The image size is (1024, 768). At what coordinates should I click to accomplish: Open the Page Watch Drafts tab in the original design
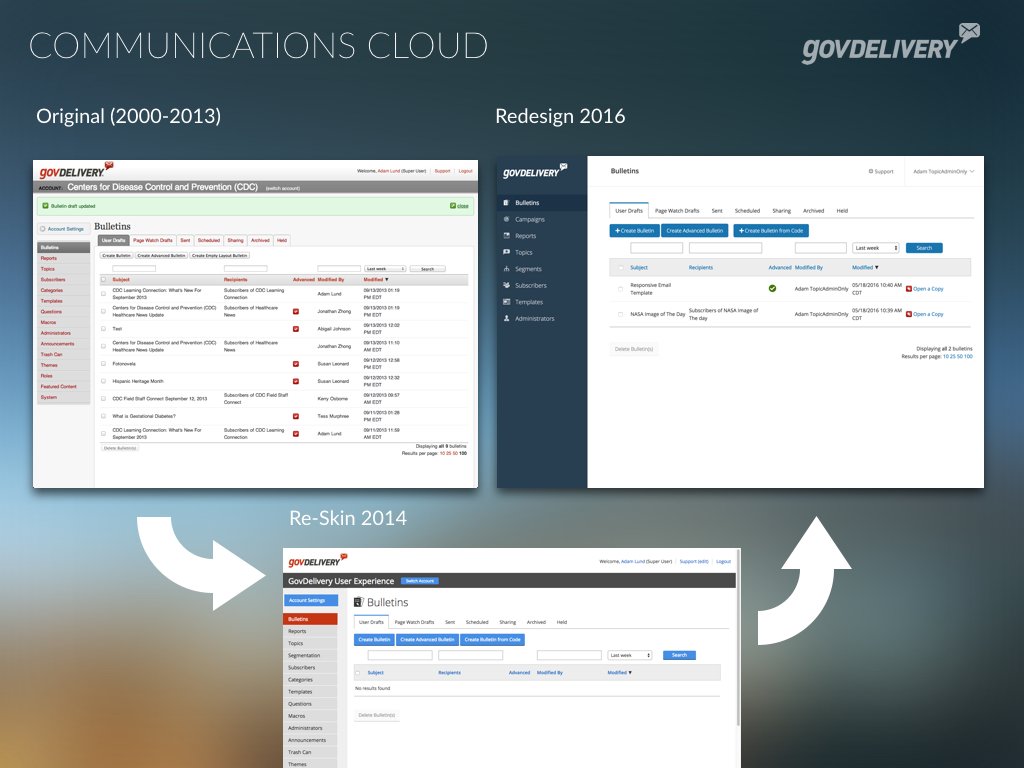pos(152,240)
